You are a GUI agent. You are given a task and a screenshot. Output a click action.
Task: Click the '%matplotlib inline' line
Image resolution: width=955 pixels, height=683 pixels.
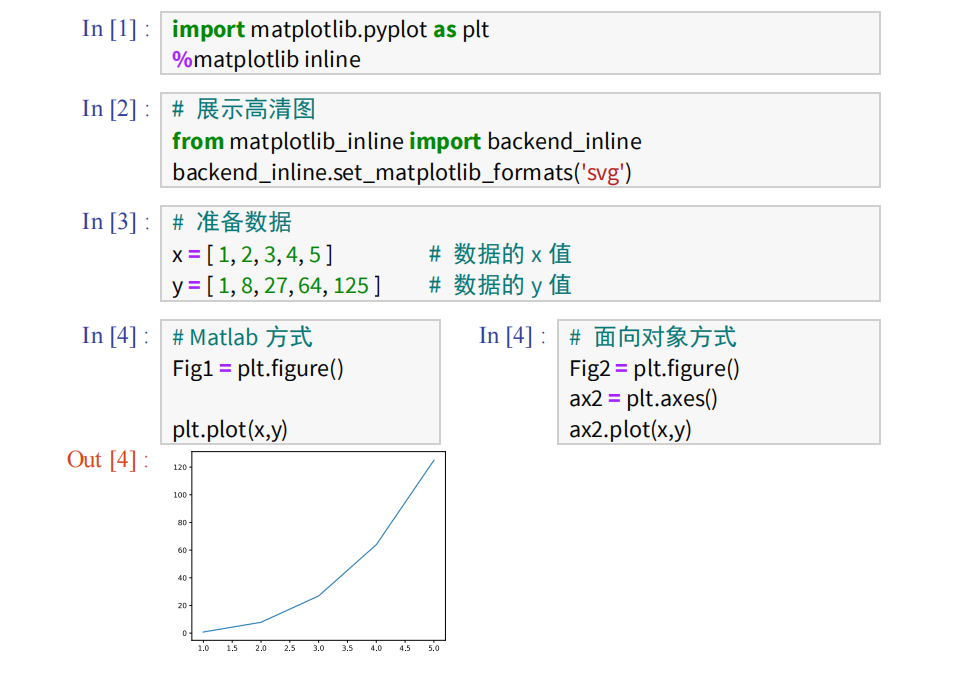point(266,59)
